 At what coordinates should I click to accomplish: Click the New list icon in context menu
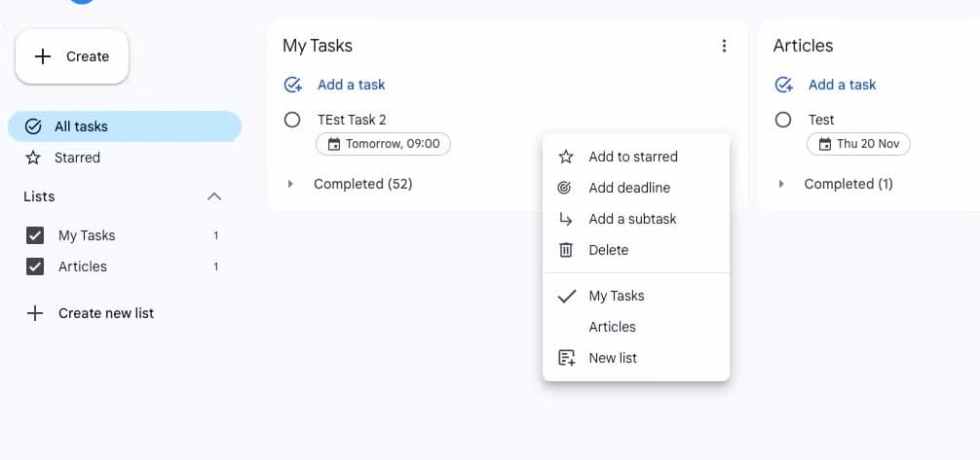coord(566,358)
